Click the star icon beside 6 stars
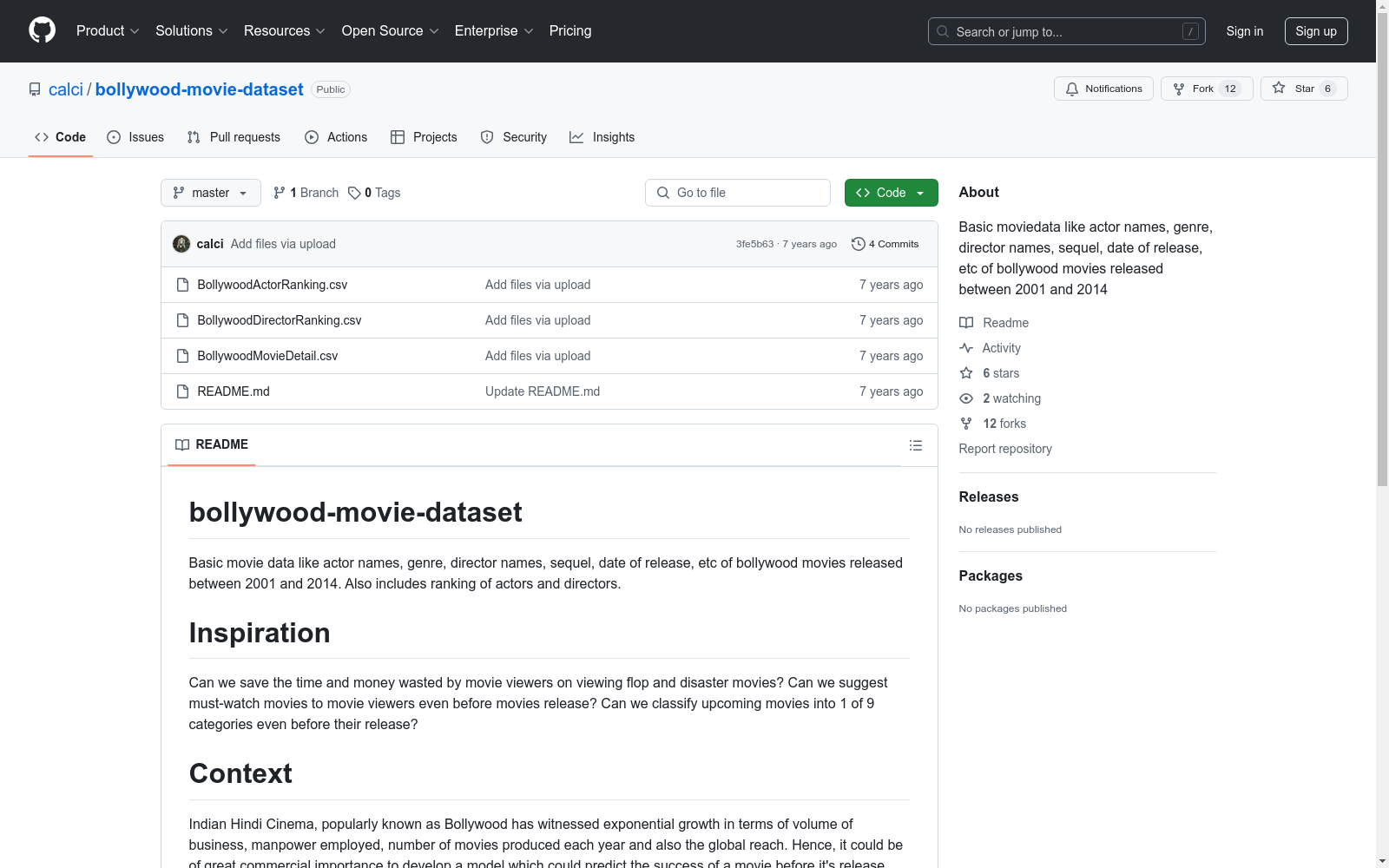1389x868 pixels. click(x=966, y=373)
